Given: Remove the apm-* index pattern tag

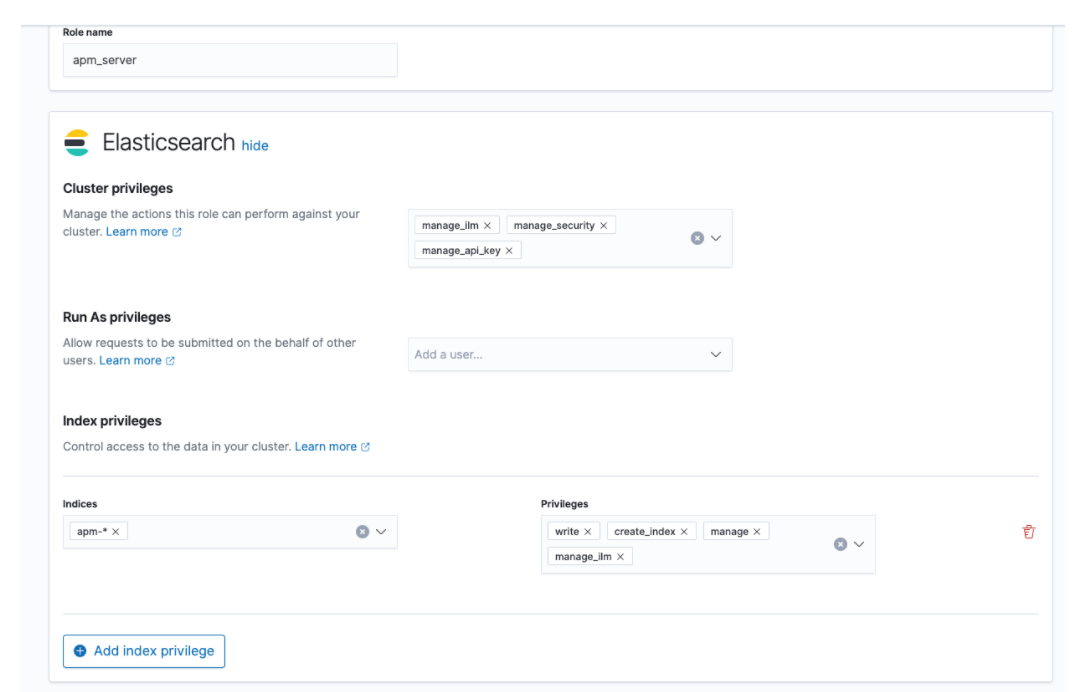Looking at the screenshot, I should click(115, 532).
